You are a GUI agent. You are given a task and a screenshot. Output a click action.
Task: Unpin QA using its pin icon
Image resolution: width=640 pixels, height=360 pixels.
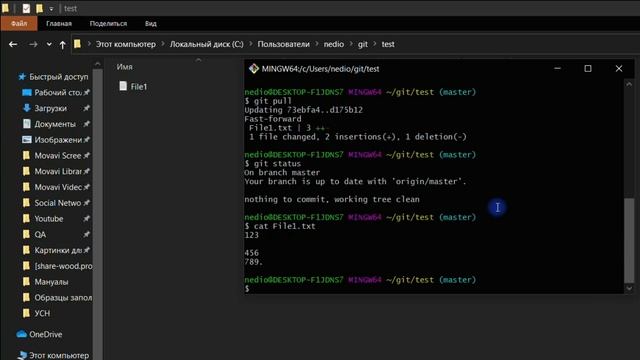point(87,235)
